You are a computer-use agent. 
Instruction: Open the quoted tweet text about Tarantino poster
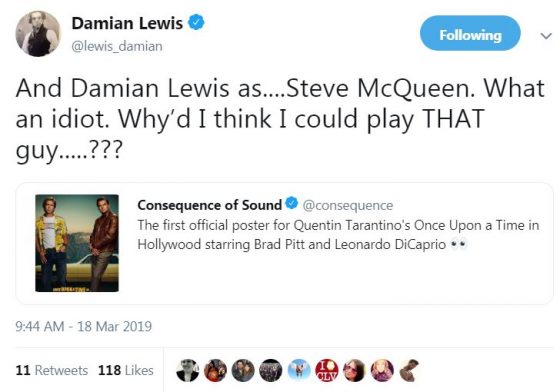tap(338, 235)
